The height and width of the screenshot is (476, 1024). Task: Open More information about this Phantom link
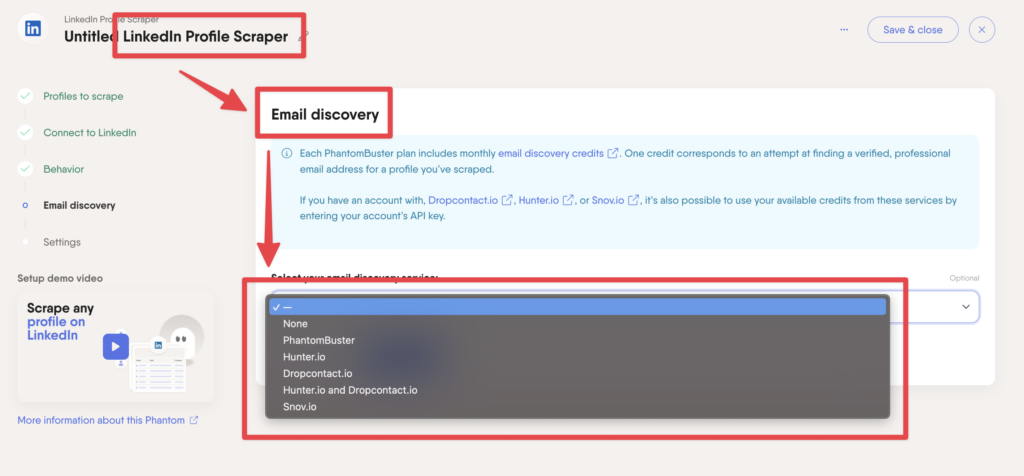tap(101, 420)
